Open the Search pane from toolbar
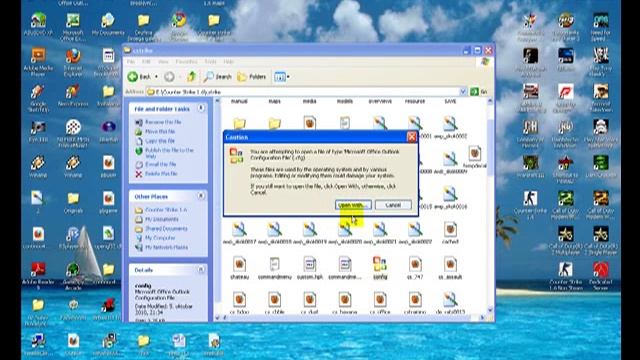Viewport: 640px width, 360px height. click(x=218, y=76)
